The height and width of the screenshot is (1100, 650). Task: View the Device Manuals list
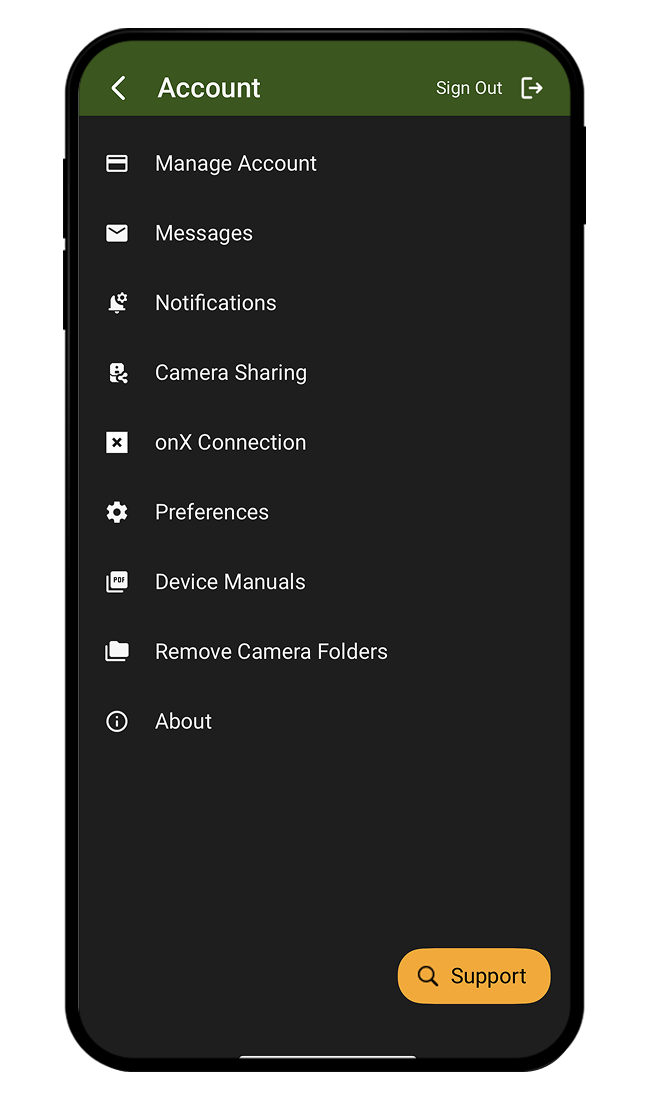pos(230,582)
